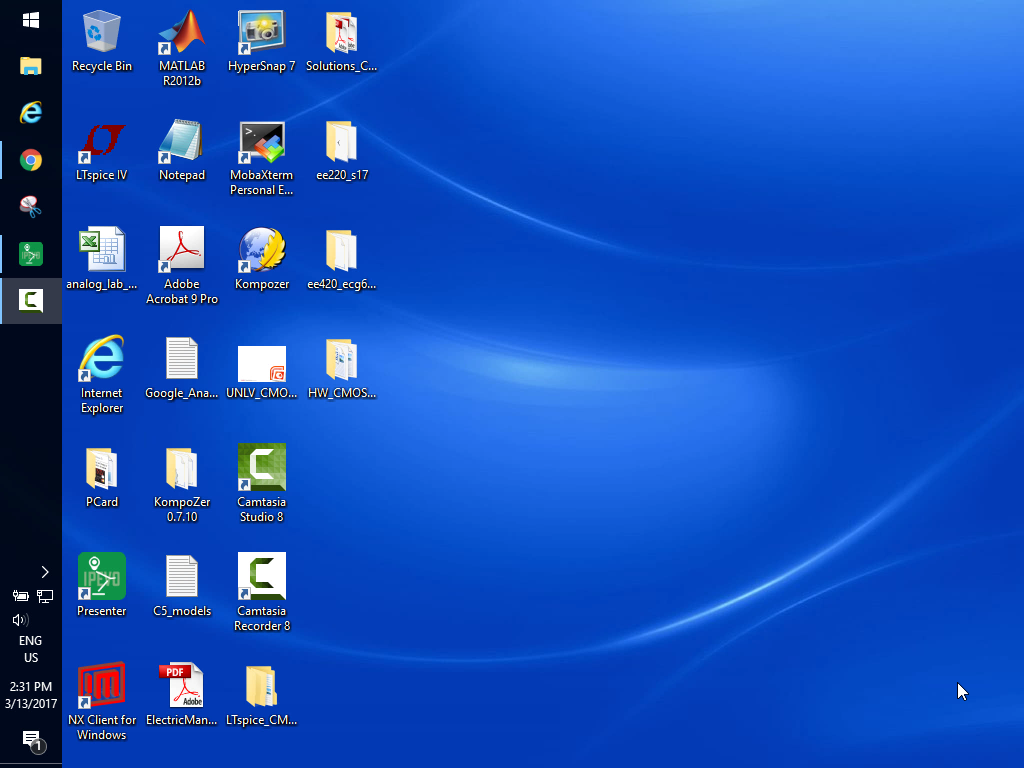
Task: Open the clock showing 2:31 PM
Action: (x=31, y=695)
